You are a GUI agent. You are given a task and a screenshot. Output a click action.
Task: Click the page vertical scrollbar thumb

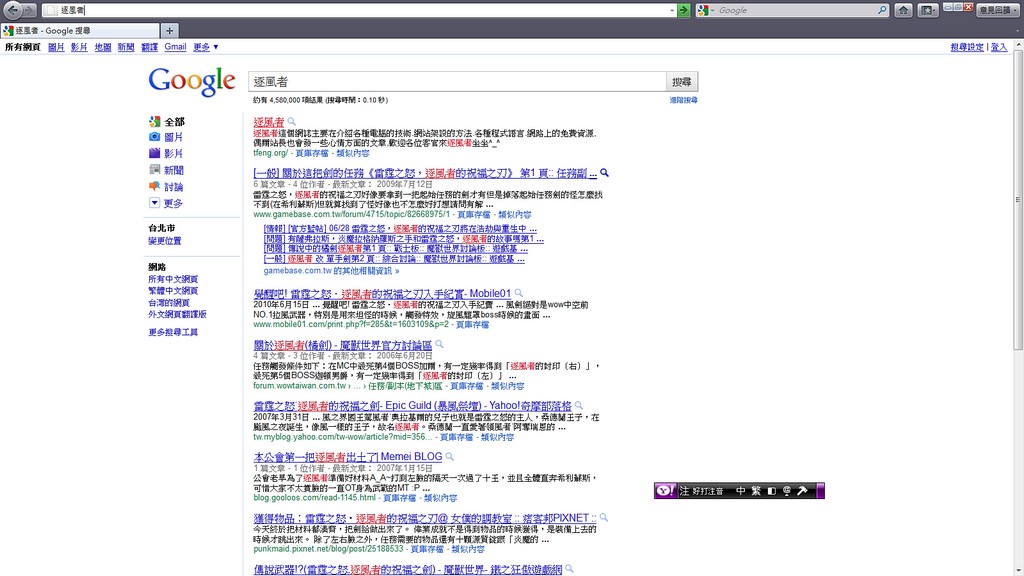tap(1018, 200)
